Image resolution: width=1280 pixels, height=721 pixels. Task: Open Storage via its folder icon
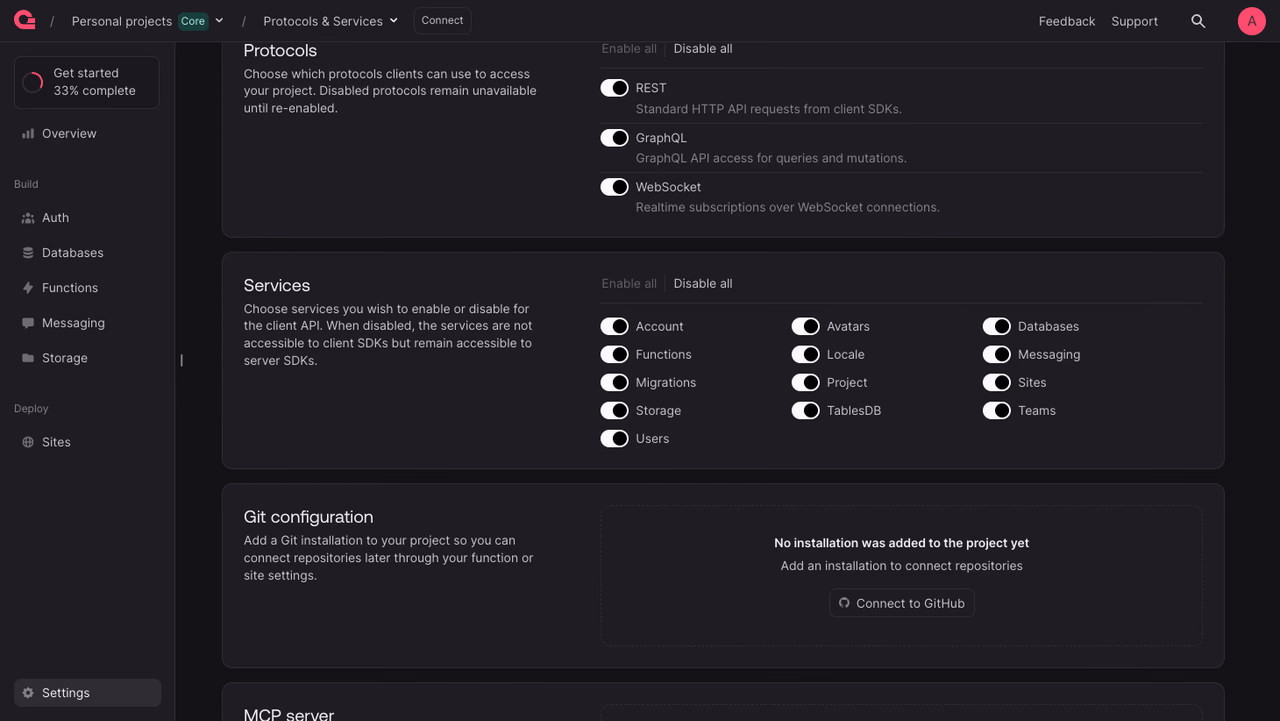click(28, 358)
